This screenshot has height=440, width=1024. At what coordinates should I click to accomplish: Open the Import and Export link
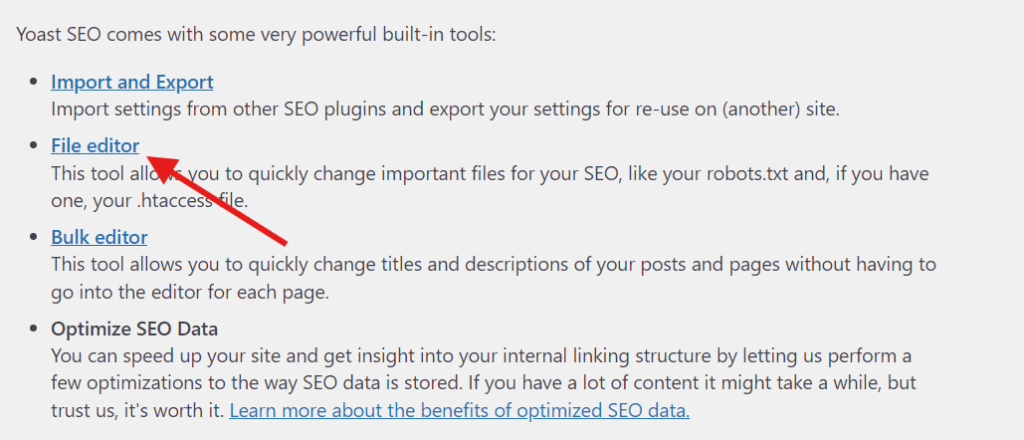(x=132, y=82)
